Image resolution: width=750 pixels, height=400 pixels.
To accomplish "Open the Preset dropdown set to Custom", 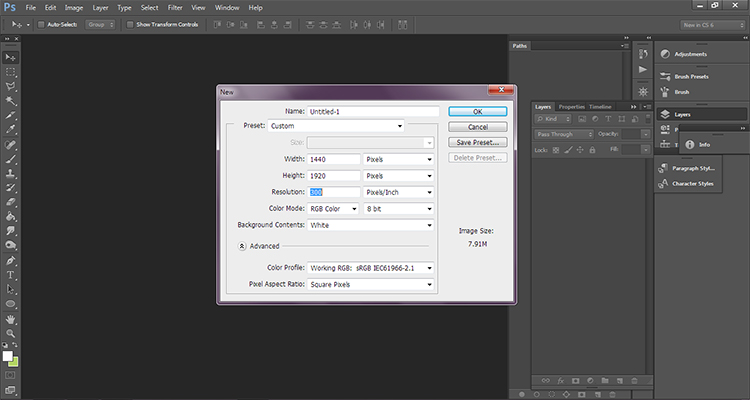I will [336, 126].
